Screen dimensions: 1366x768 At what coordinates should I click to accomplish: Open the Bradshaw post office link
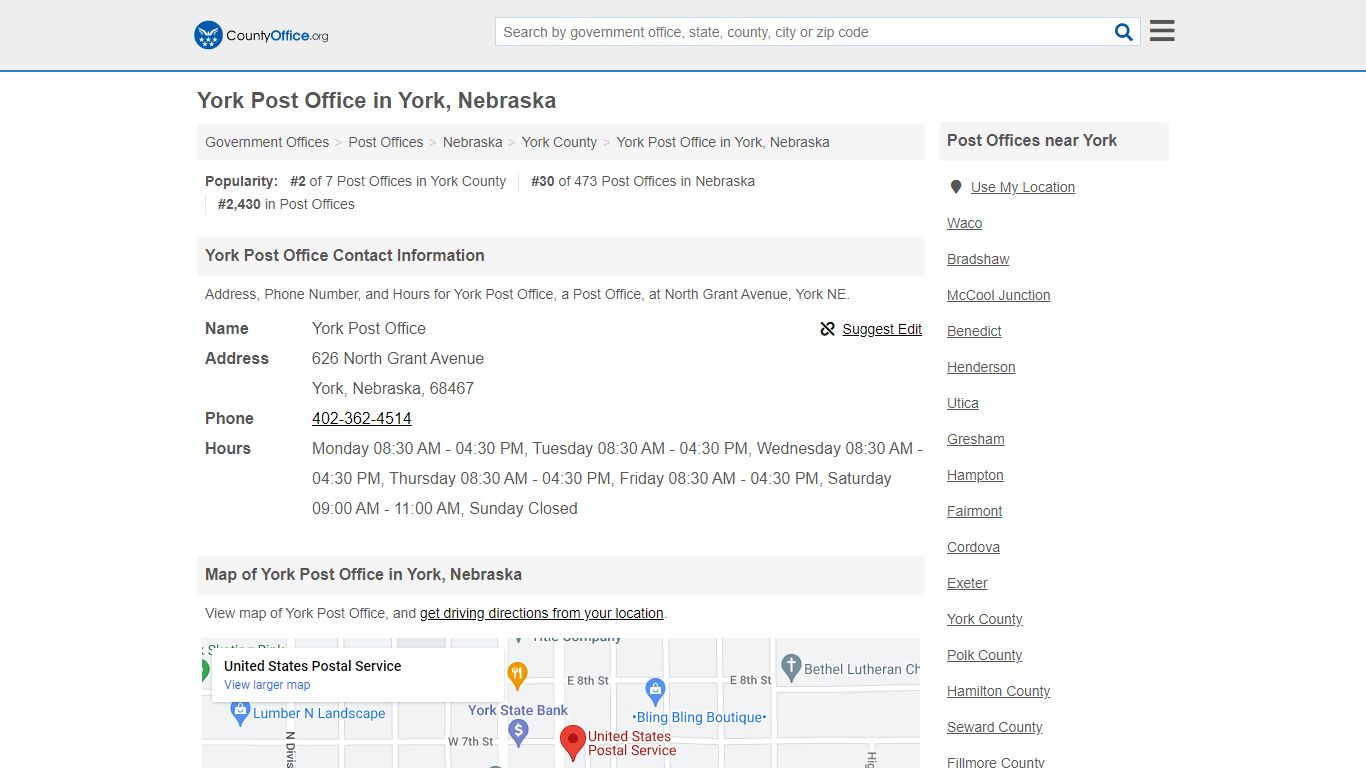pyautogui.click(x=978, y=259)
